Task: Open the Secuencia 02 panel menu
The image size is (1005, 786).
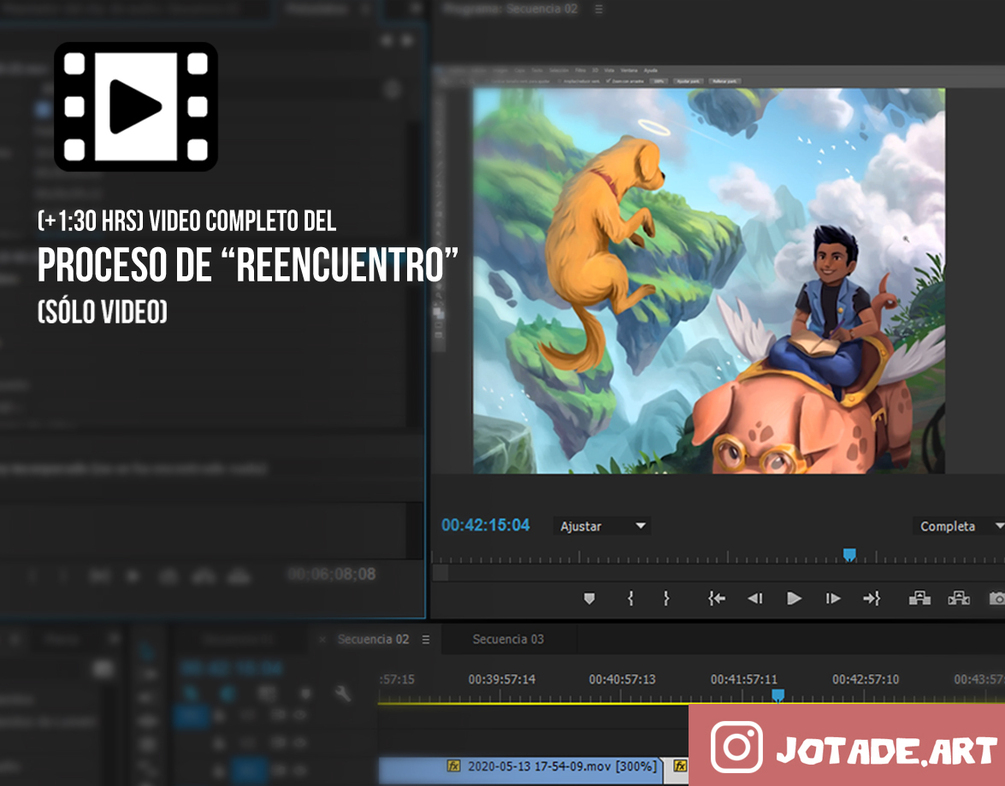Action: coord(426,639)
